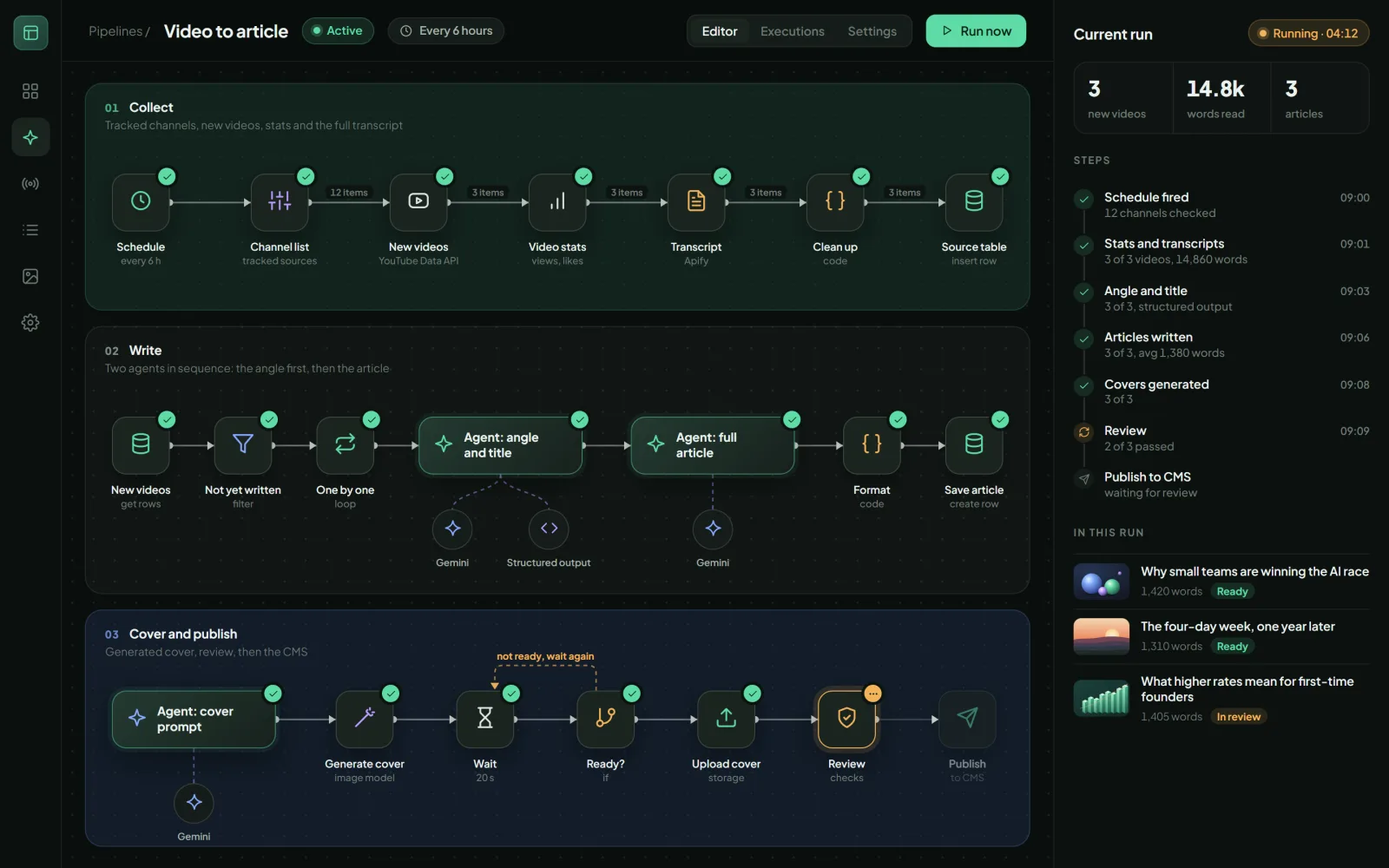Select the Clean up code node
Screen dimensions: 1389x868
point(835,201)
